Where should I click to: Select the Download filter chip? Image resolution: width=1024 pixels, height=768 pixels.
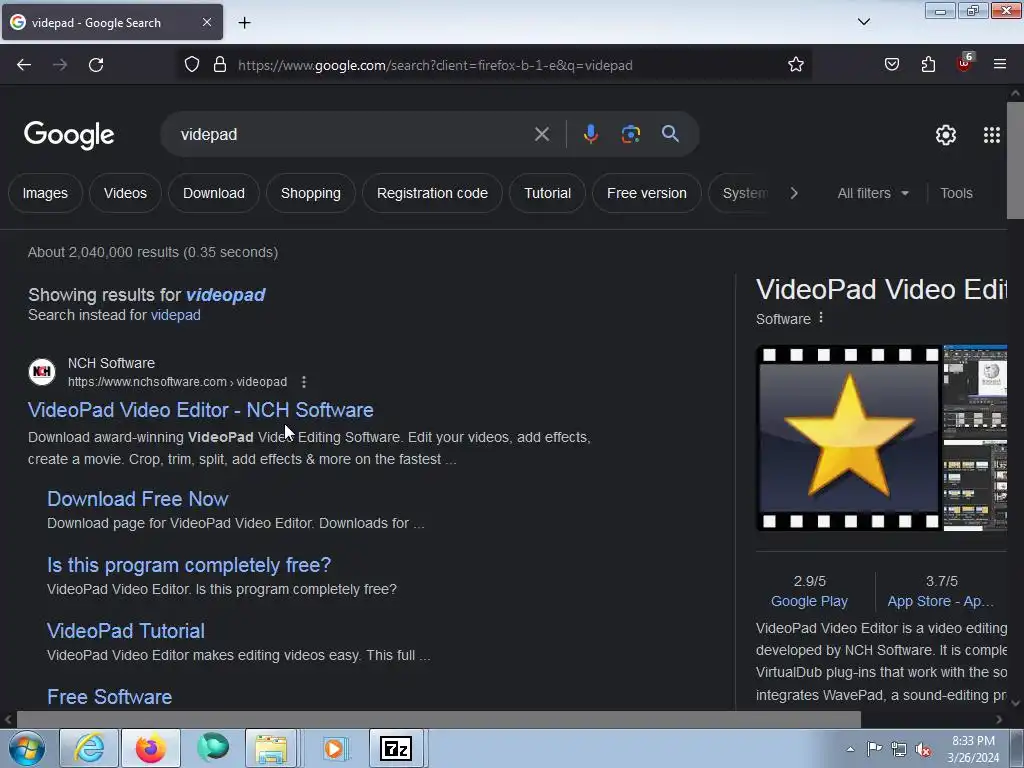pyautogui.click(x=214, y=193)
